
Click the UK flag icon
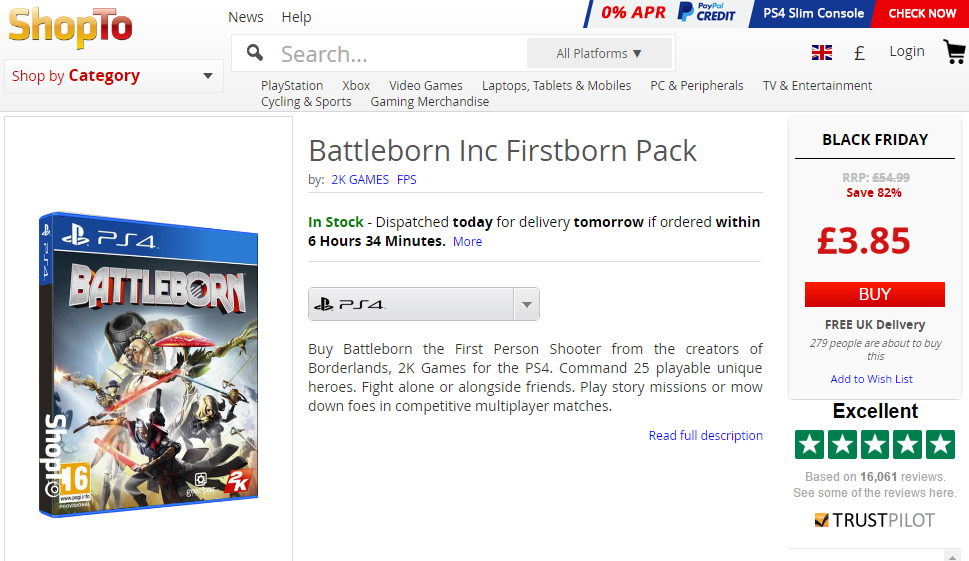pos(822,53)
